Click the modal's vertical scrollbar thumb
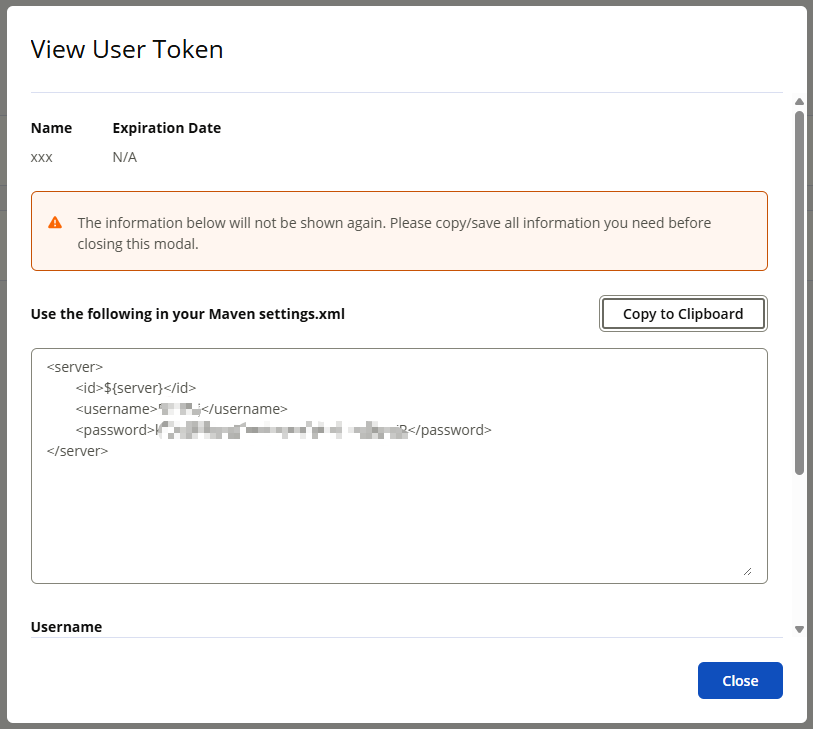813x729 pixels. (798, 290)
